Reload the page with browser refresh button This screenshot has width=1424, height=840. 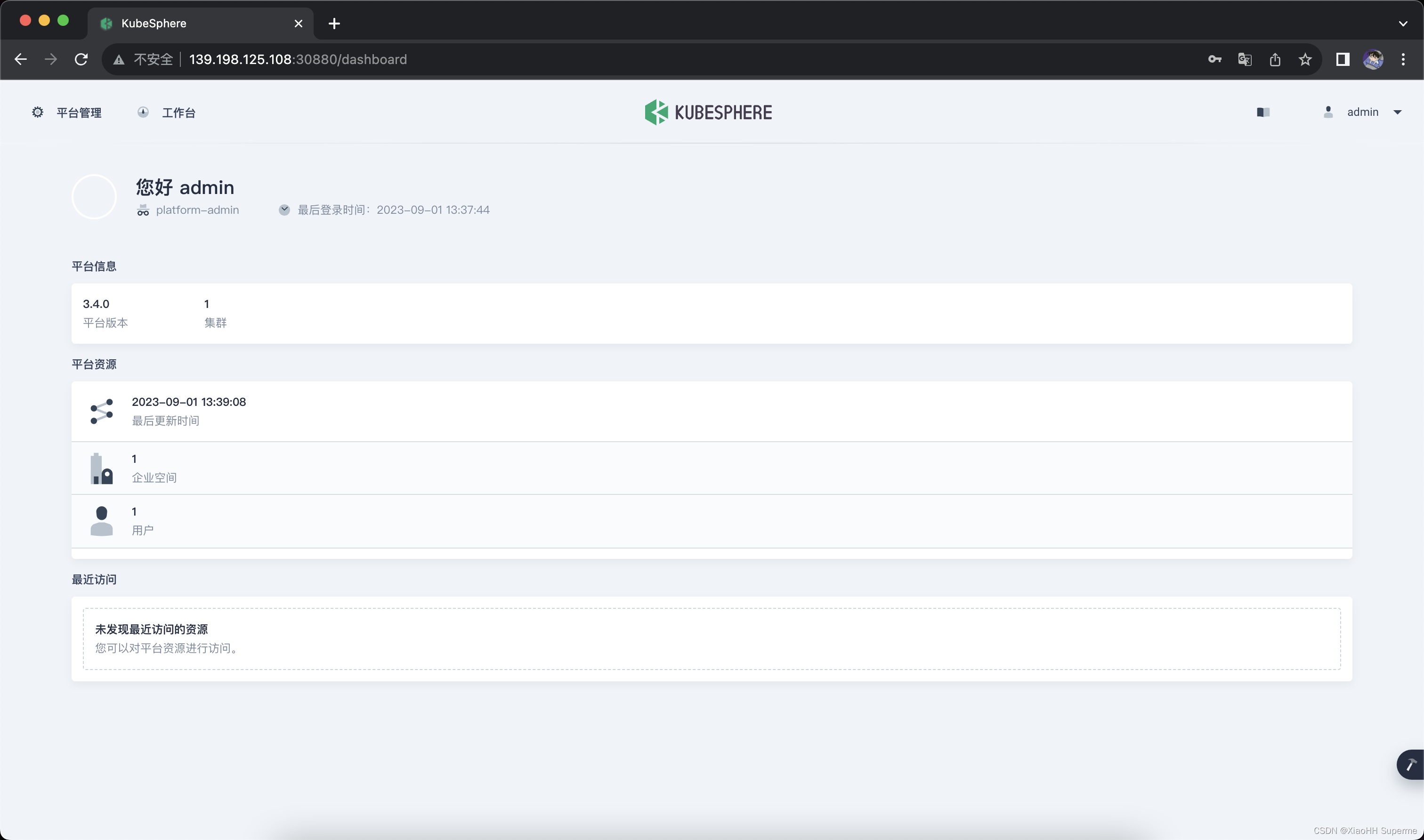[x=81, y=59]
